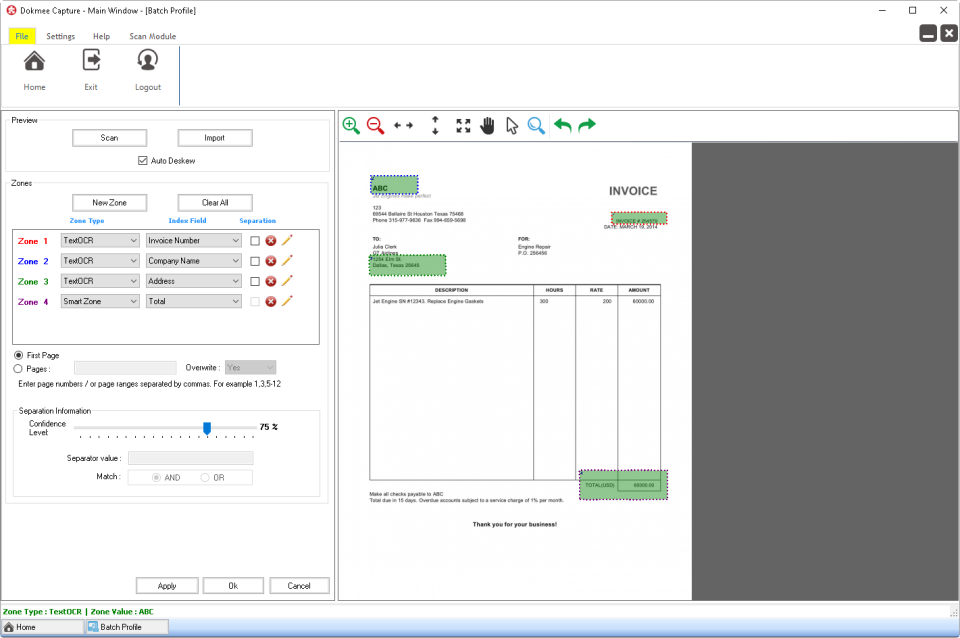Edit Zone 3 using pencil icon
The width and height of the screenshot is (960, 638).
287,281
